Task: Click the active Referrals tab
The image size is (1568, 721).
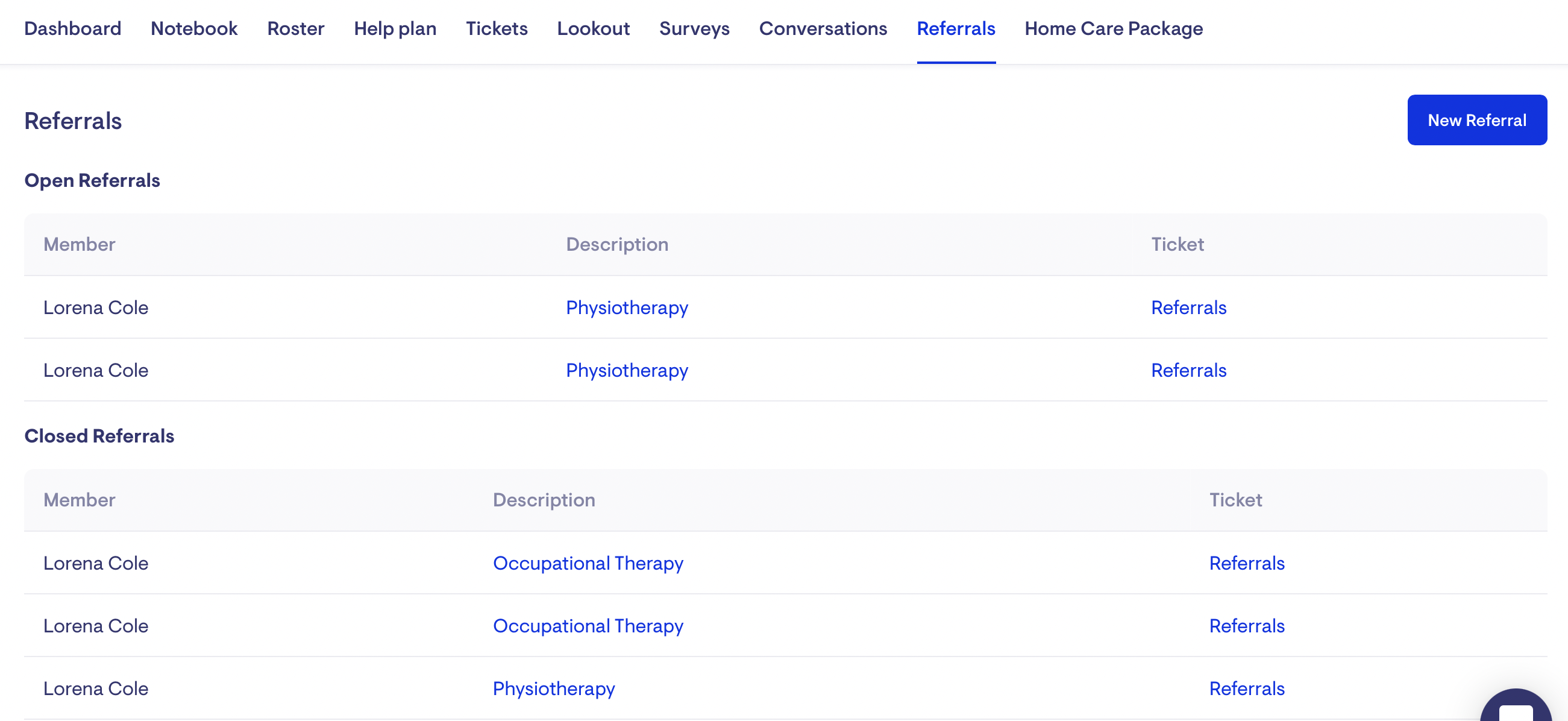Action: tap(956, 28)
